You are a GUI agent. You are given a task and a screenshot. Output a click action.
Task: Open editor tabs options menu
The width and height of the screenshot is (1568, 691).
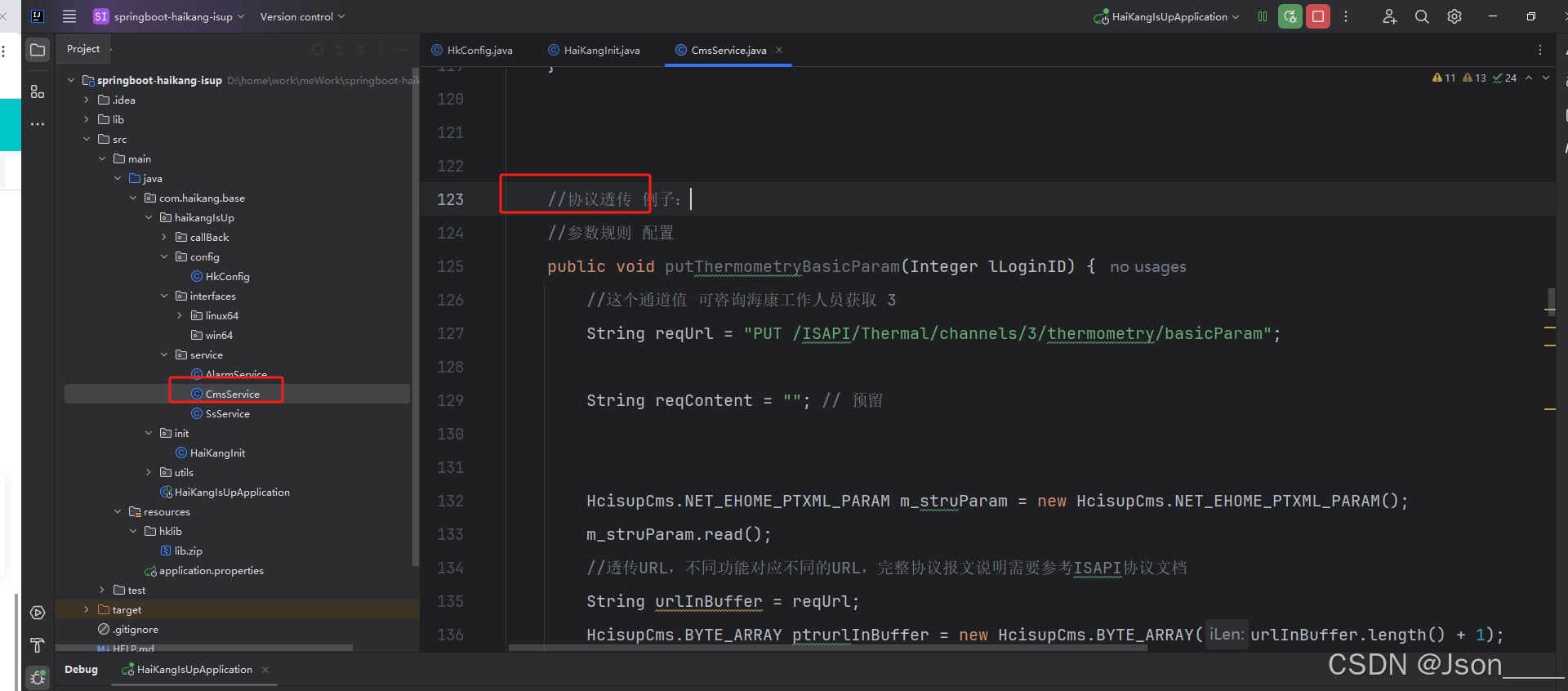click(1540, 50)
